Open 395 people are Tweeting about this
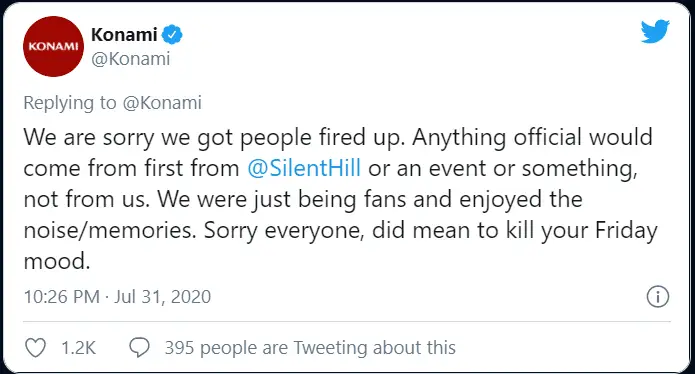 tap(310, 348)
